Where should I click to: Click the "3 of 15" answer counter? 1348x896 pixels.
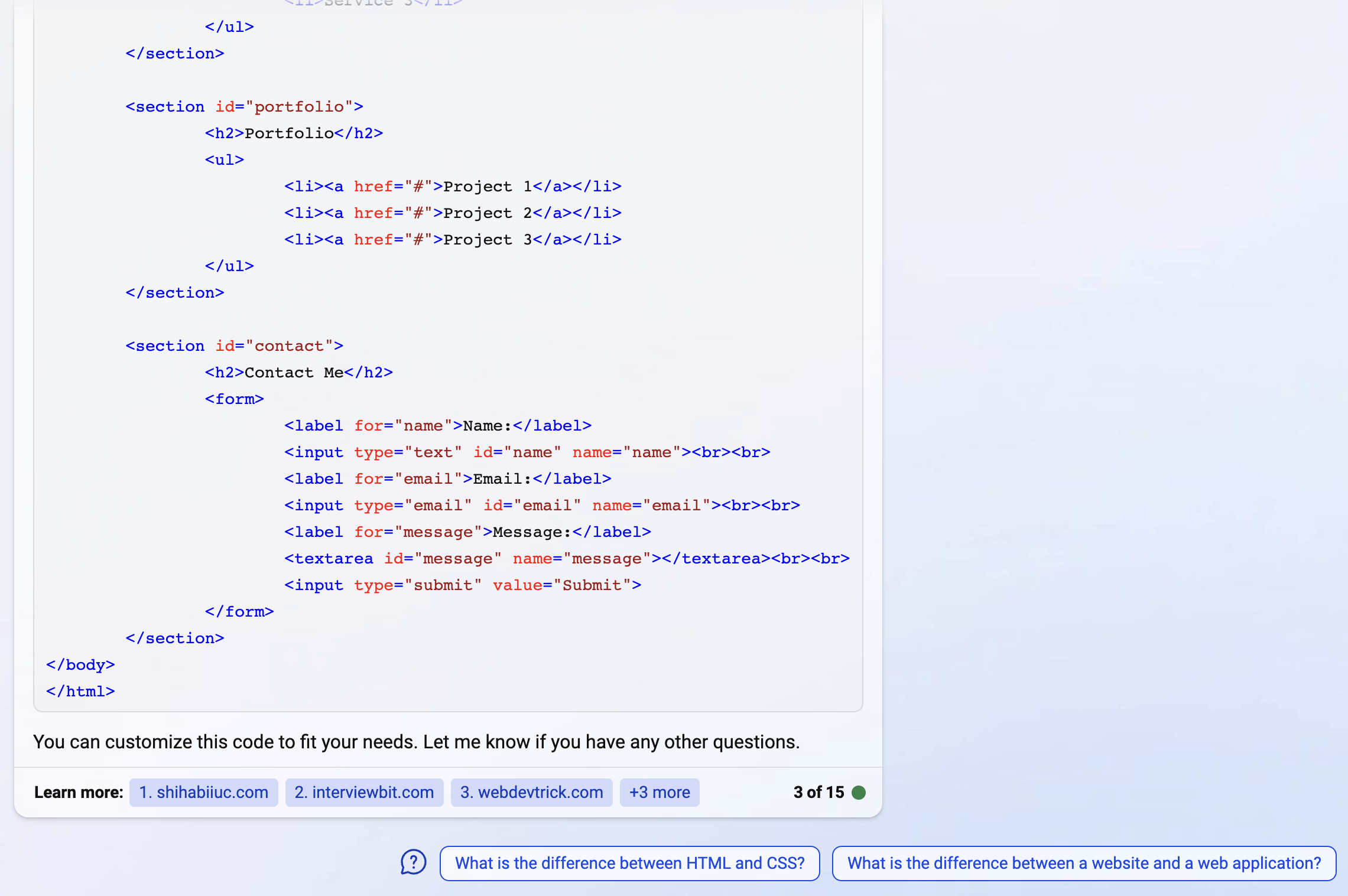[x=818, y=792]
